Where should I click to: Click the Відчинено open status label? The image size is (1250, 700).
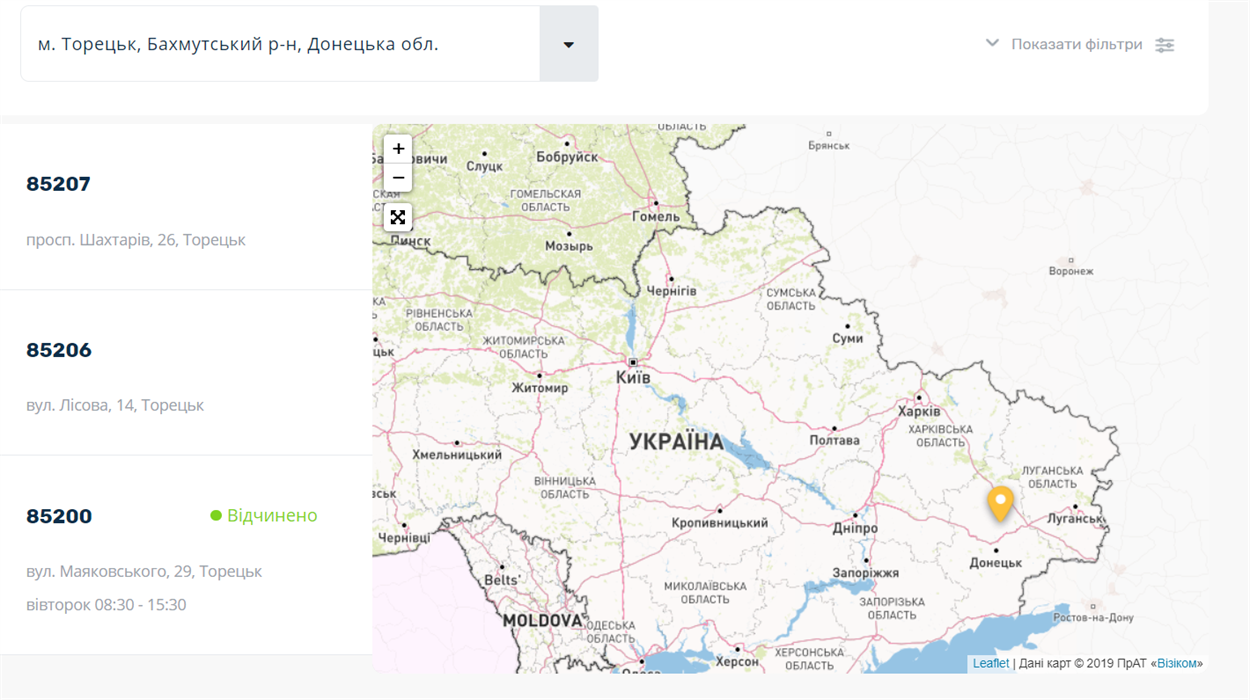264,515
